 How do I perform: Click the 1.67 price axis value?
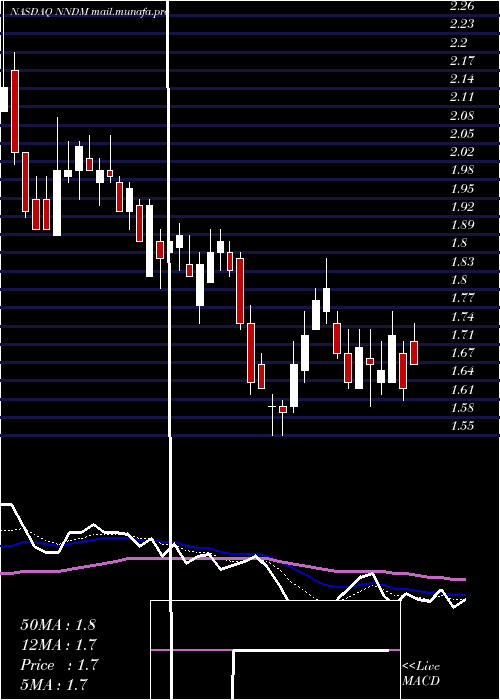pos(462,353)
